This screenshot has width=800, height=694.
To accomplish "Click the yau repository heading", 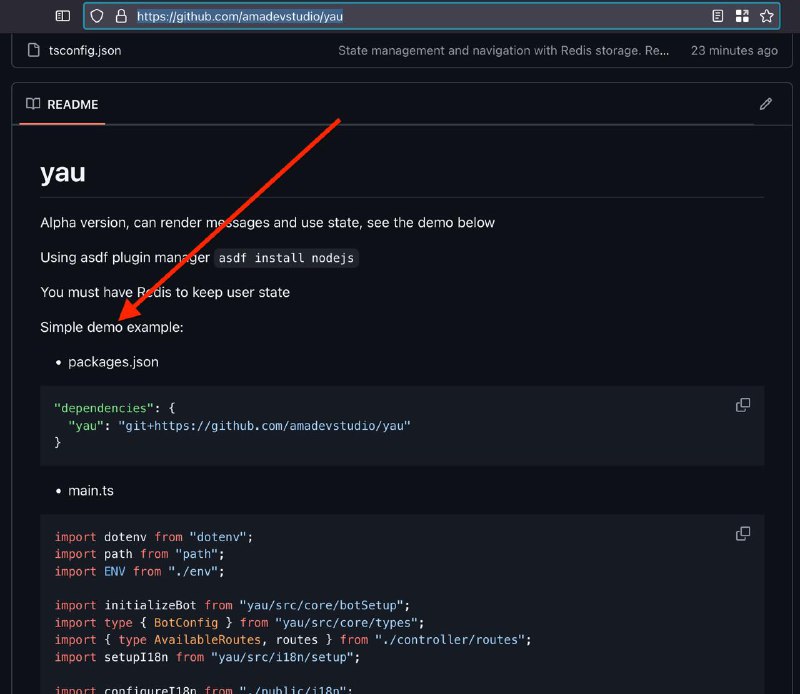I will pos(62,172).
